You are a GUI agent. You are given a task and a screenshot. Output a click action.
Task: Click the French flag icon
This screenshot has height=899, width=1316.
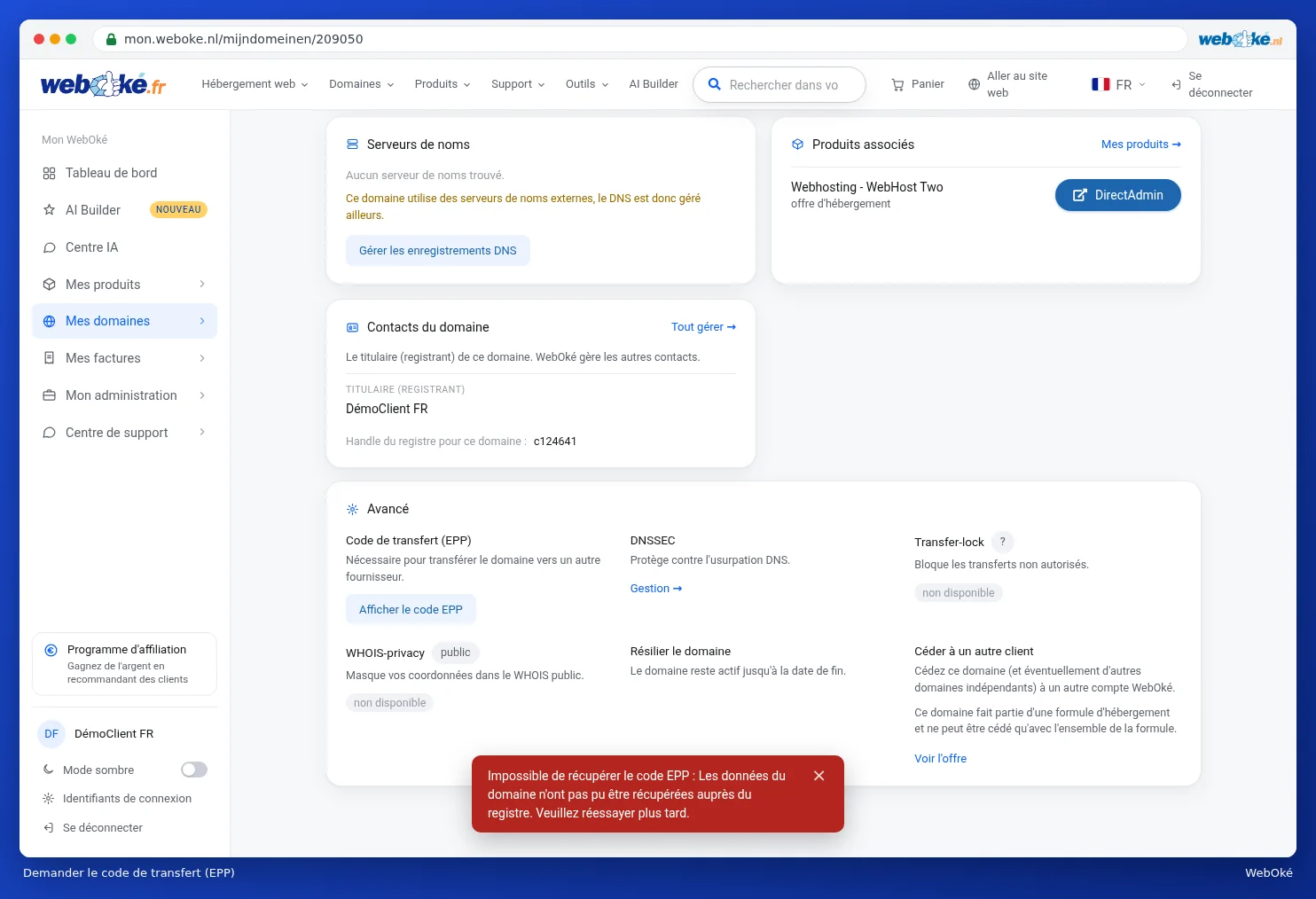(x=1101, y=84)
